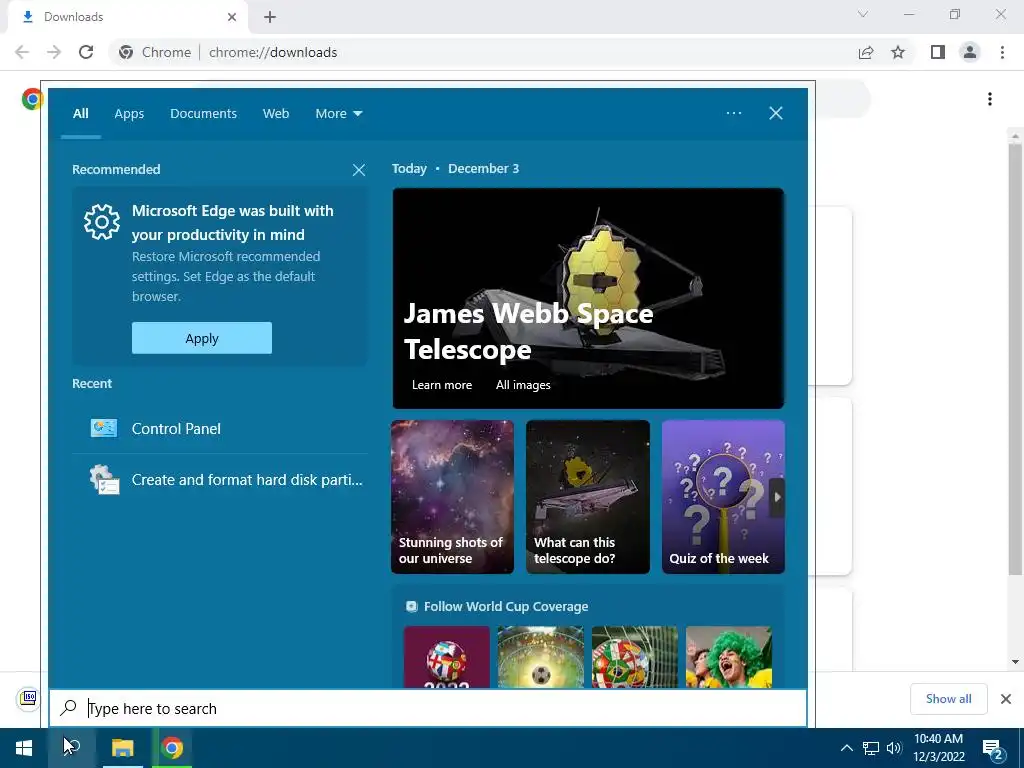Image resolution: width=1024 pixels, height=768 pixels.
Task: Open File Explorer from taskbar
Action: [x=122, y=748]
